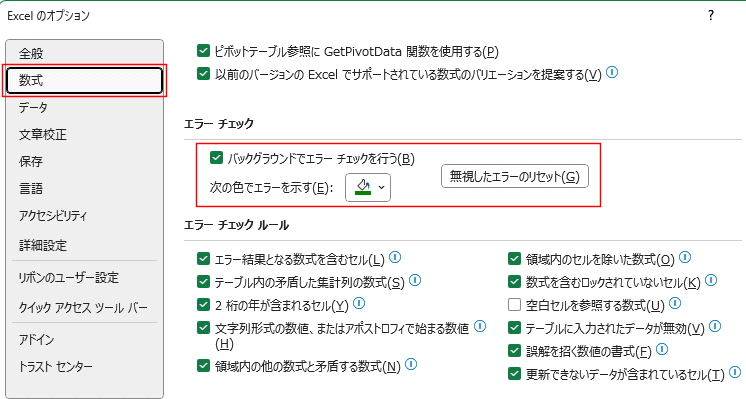Enable 空白セルを参照する数式 checkbox

pyautogui.click(x=514, y=304)
